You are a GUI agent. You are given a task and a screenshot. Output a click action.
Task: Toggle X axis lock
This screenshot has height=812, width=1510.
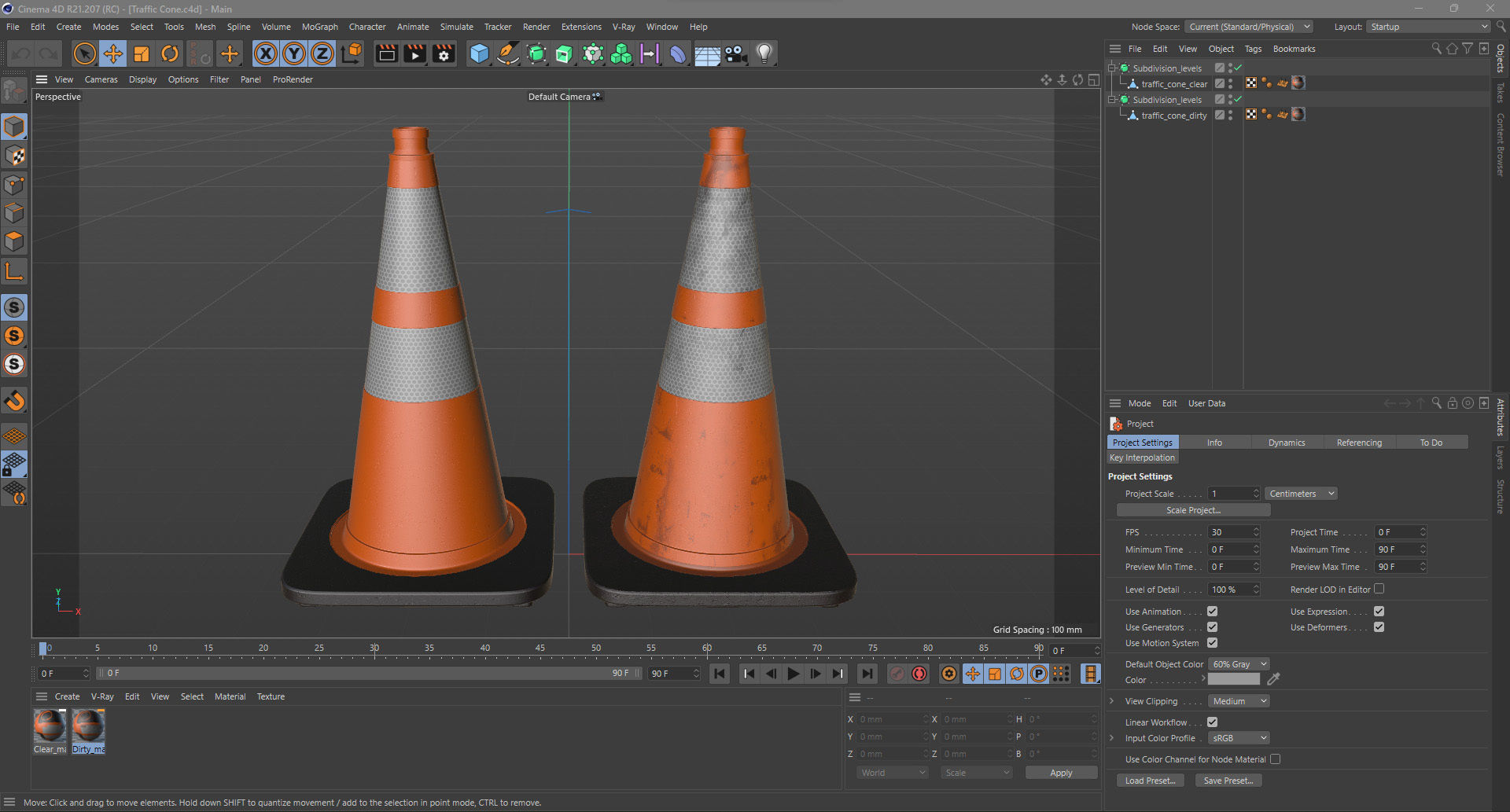(x=266, y=53)
